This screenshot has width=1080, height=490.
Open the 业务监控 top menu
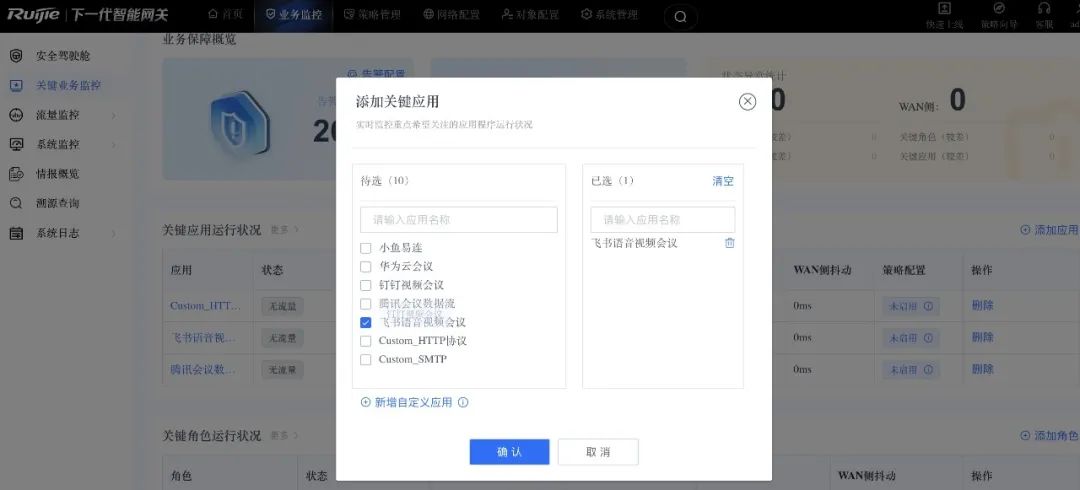coord(294,14)
